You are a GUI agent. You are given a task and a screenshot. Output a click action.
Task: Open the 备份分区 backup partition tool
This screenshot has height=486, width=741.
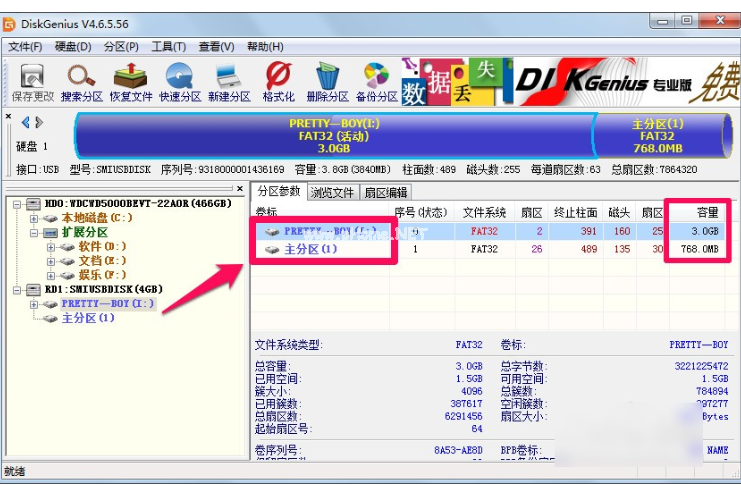coord(376,82)
